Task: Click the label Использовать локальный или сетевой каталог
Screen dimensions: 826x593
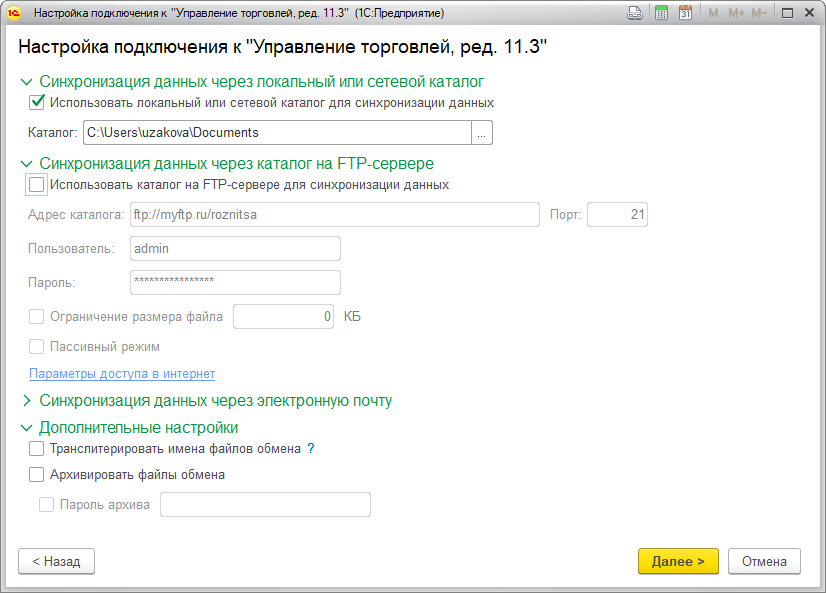Action: click(x=272, y=102)
